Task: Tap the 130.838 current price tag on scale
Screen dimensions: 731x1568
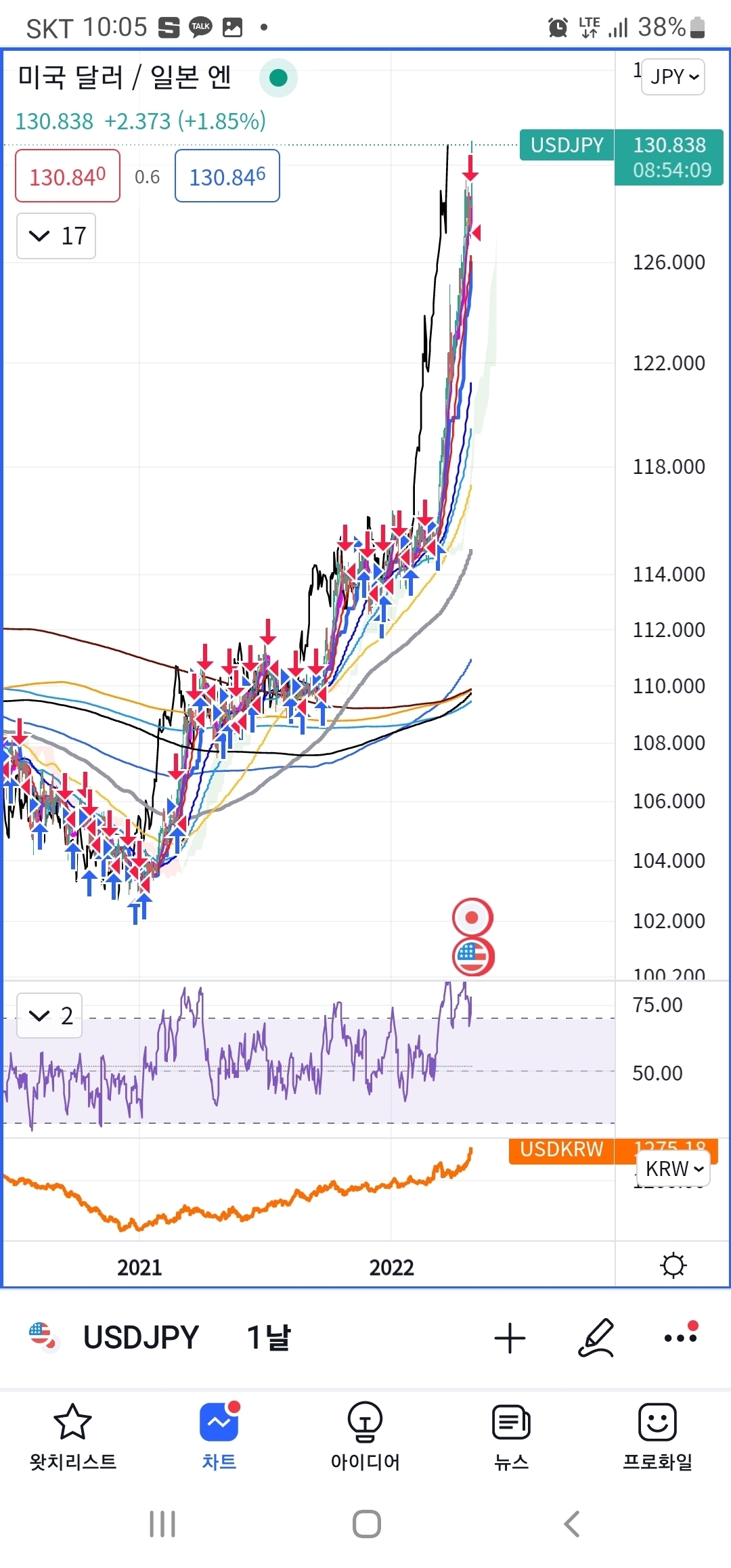Action: [669, 157]
